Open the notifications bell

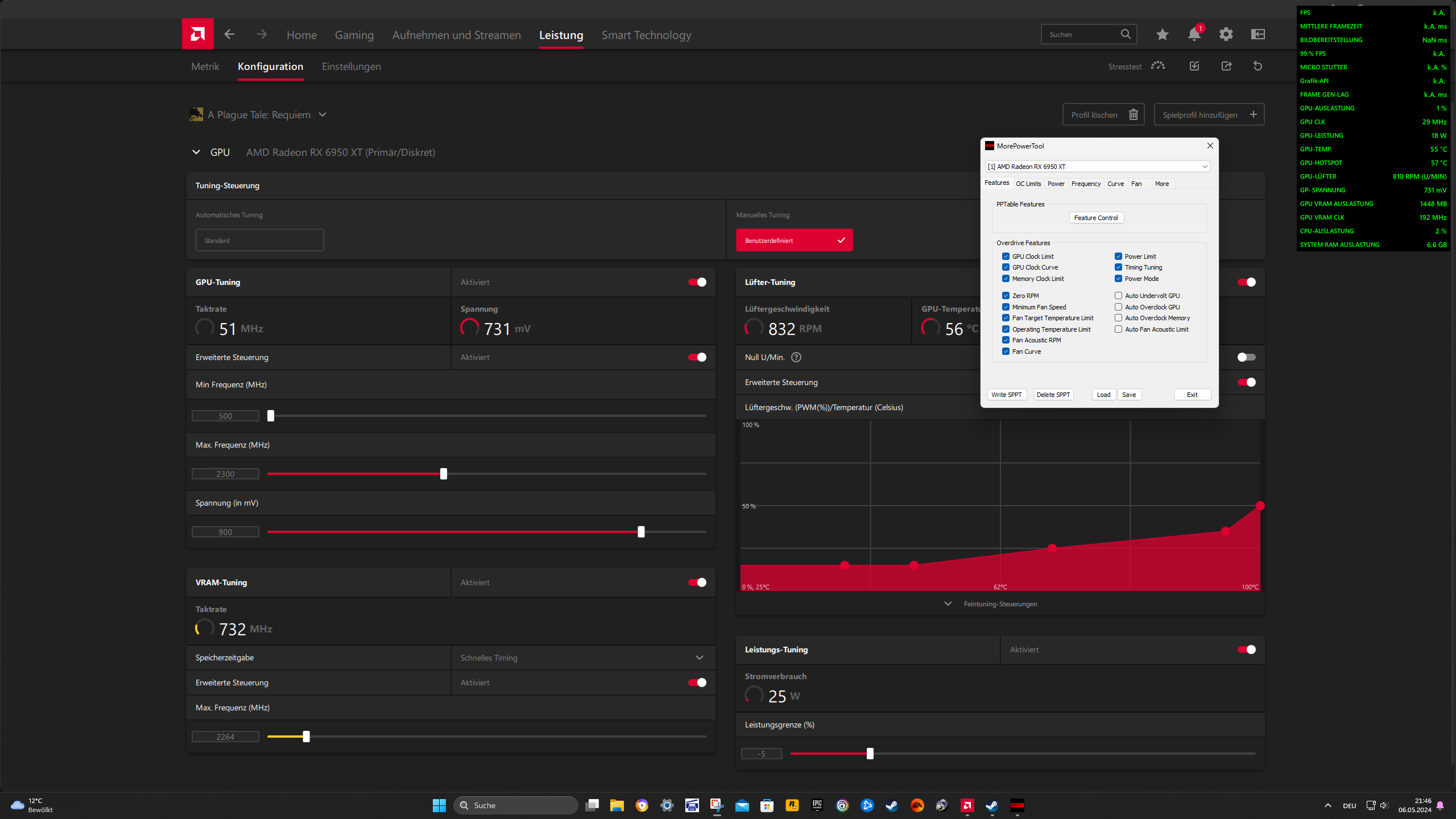point(1194,35)
